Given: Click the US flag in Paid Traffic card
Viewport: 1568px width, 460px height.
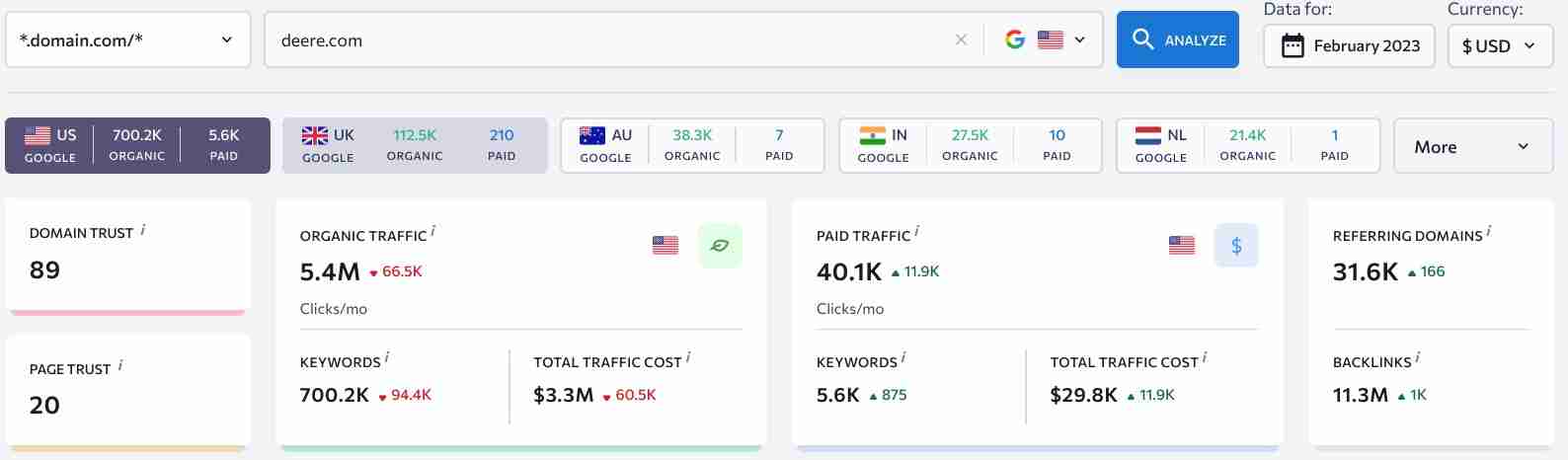Looking at the screenshot, I should 1182,246.
